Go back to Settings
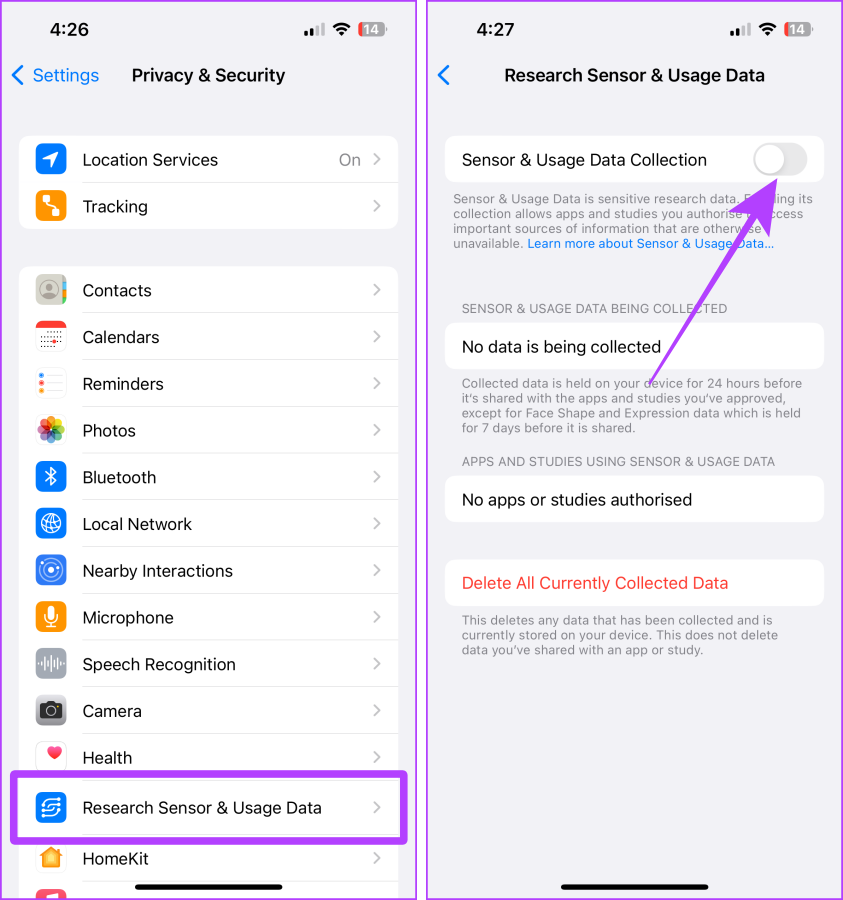Image resolution: width=843 pixels, height=900 pixels. pos(56,75)
